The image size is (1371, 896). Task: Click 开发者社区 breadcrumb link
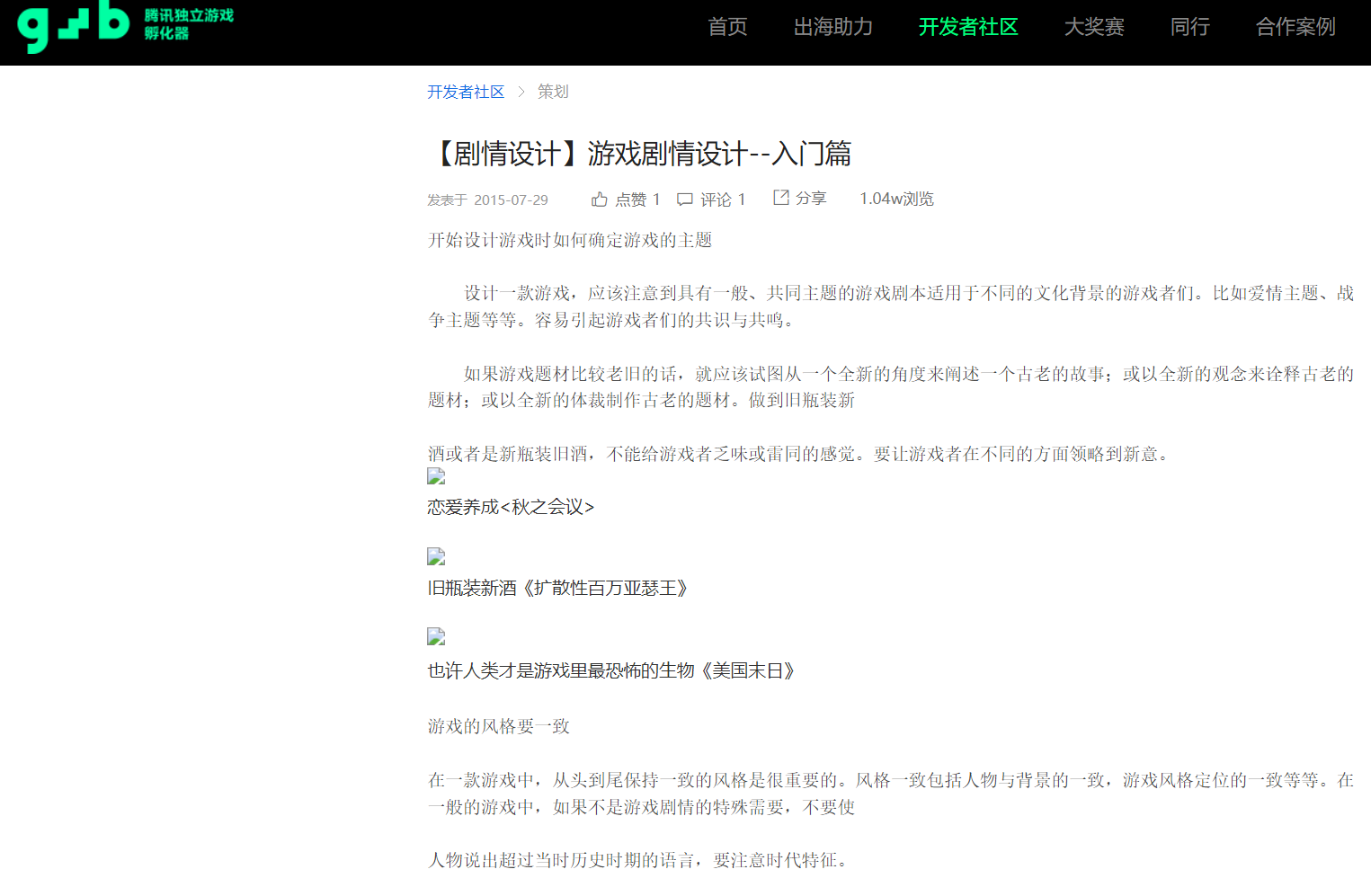(466, 92)
